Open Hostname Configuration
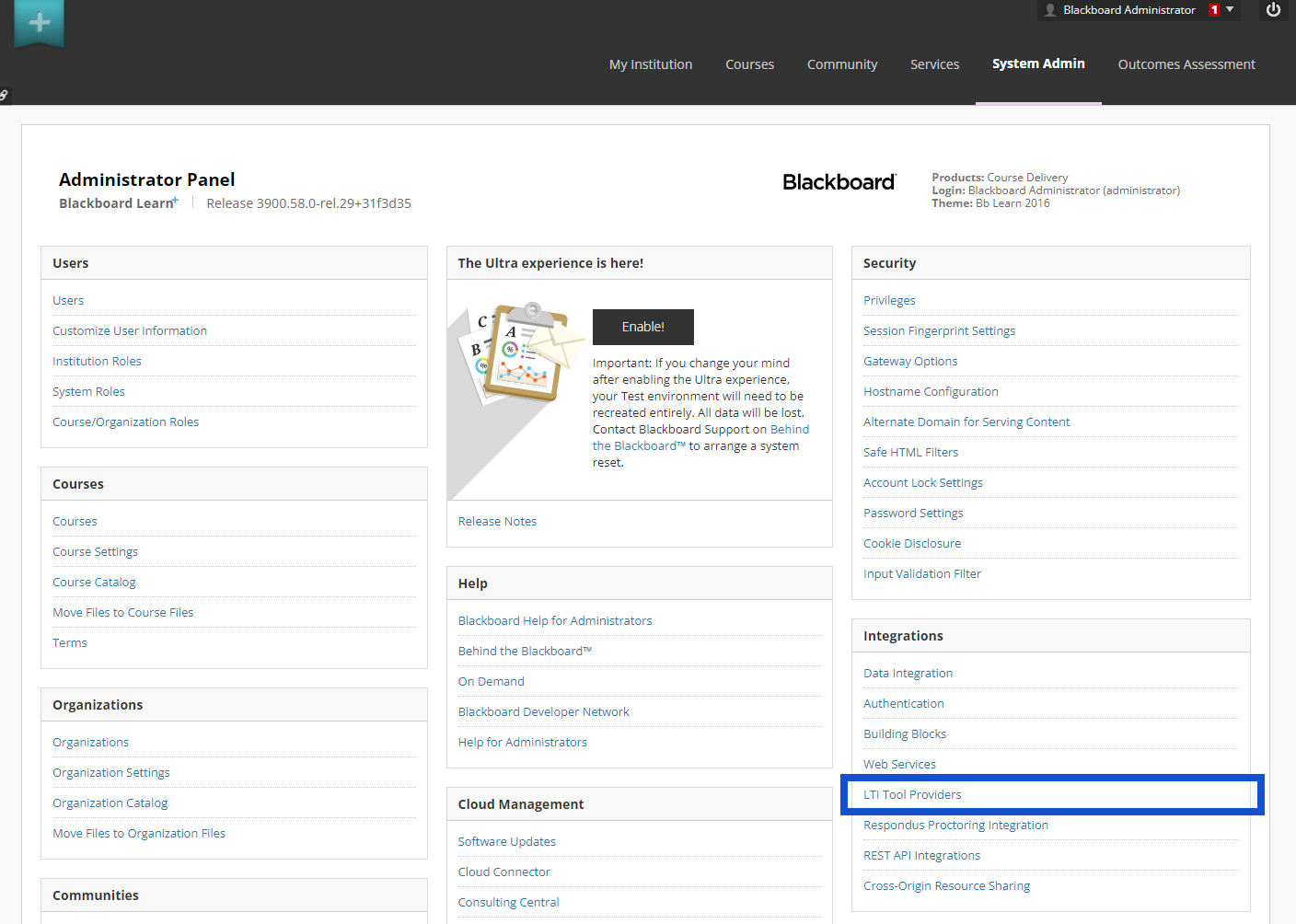This screenshot has height=924, width=1296. 931,392
